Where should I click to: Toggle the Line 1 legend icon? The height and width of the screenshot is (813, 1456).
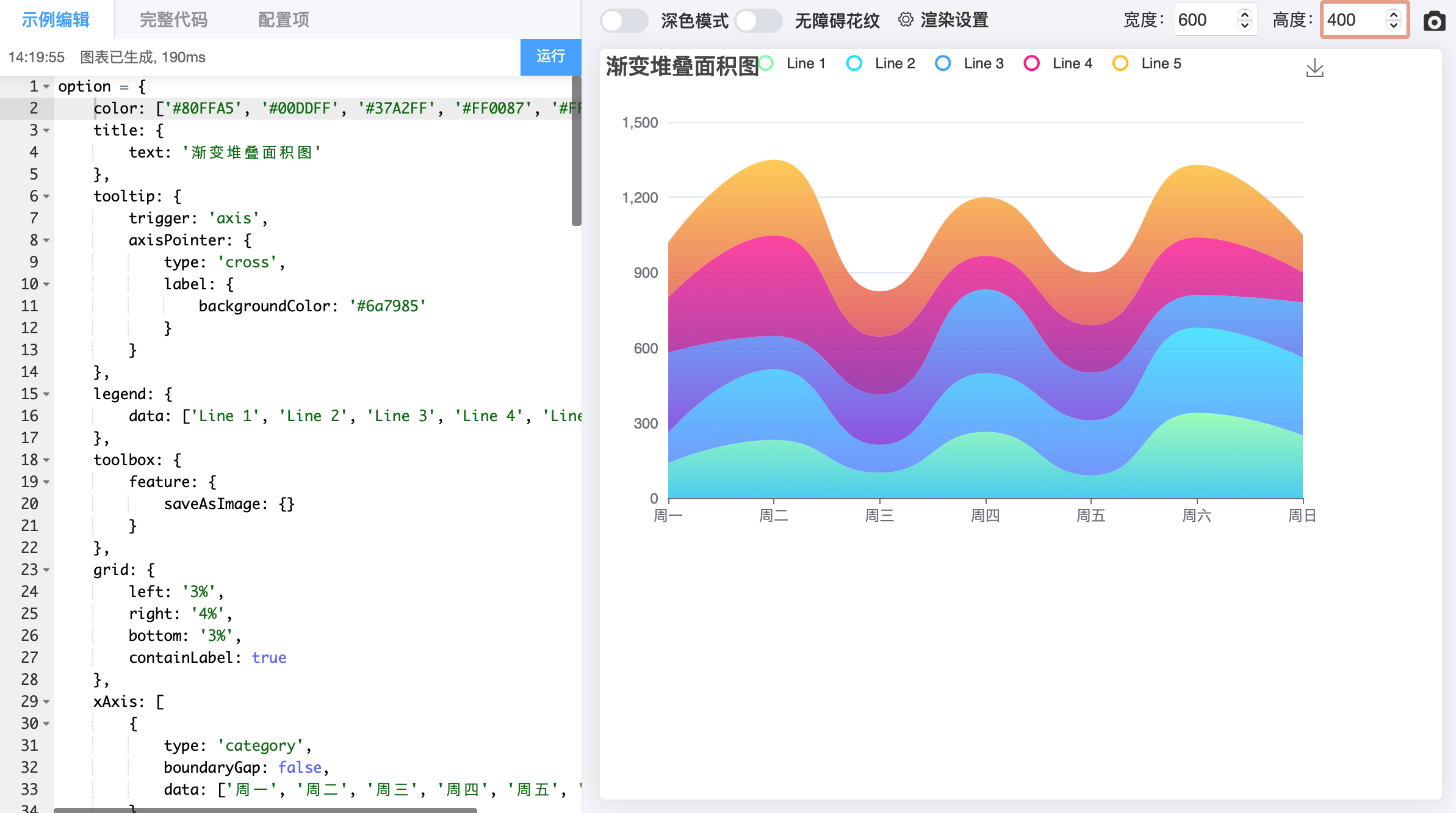pyautogui.click(x=766, y=63)
